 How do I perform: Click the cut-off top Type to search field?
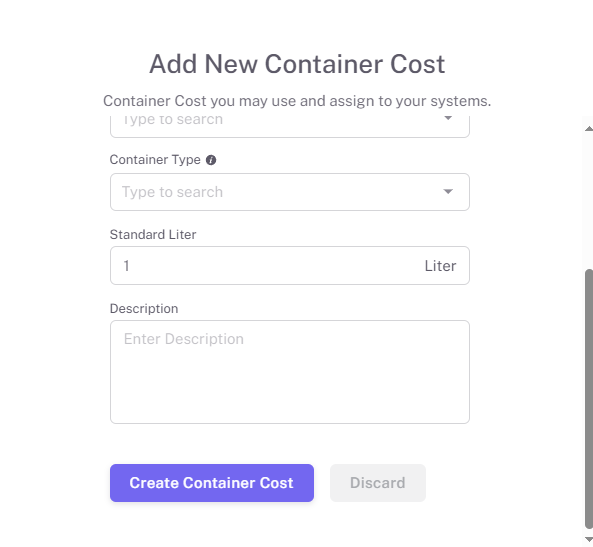[290, 126]
